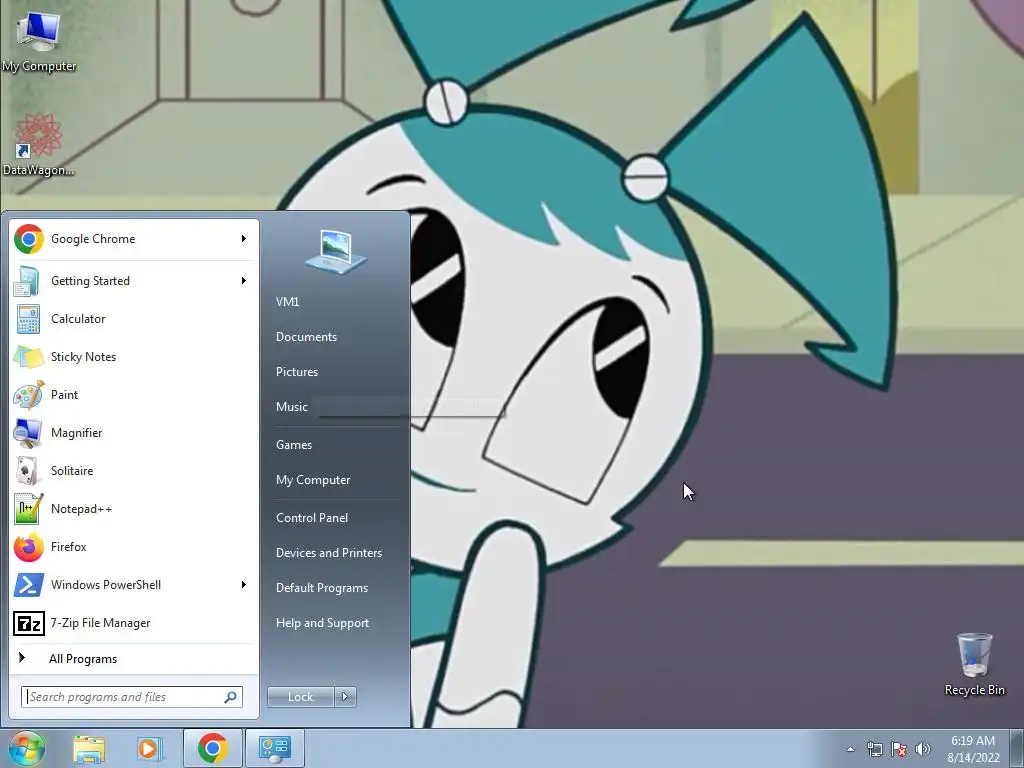Open Default Programs
Screen dimensions: 1024x768
tap(321, 588)
